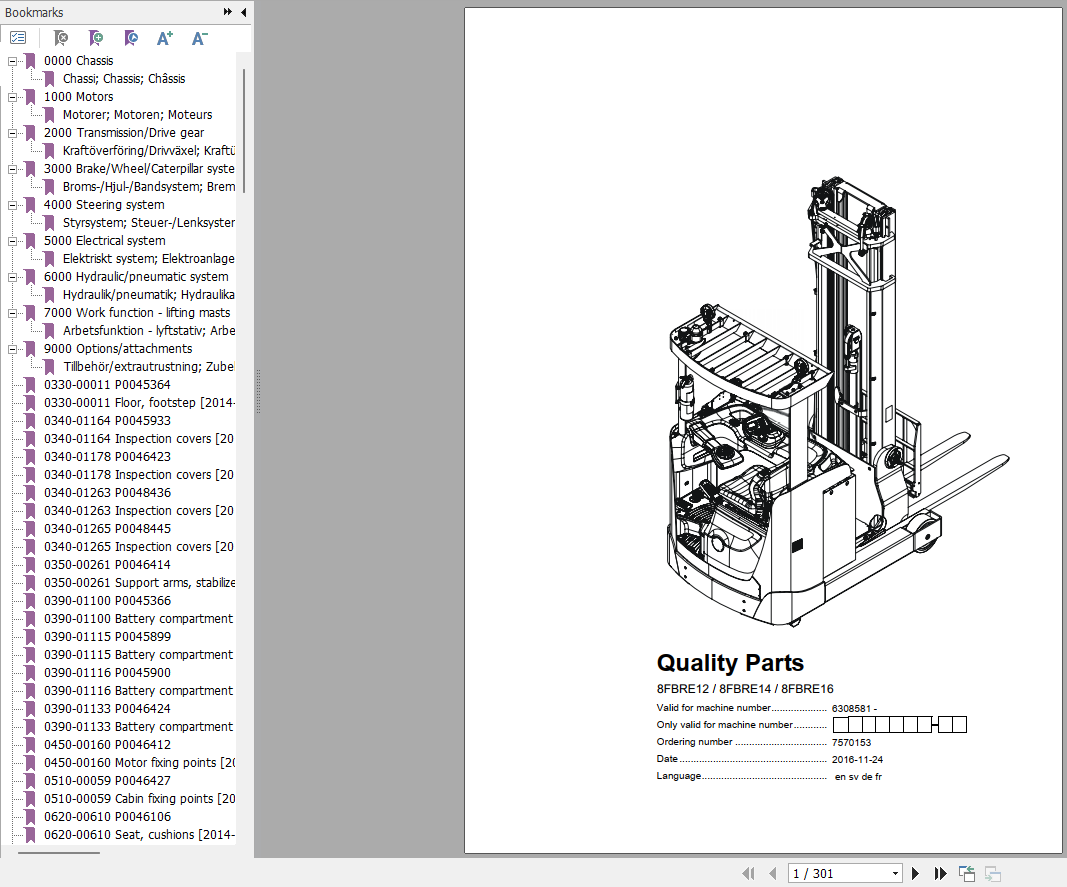Click the rename bookmark icon
This screenshot has height=887, width=1067.
click(x=131, y=38)
